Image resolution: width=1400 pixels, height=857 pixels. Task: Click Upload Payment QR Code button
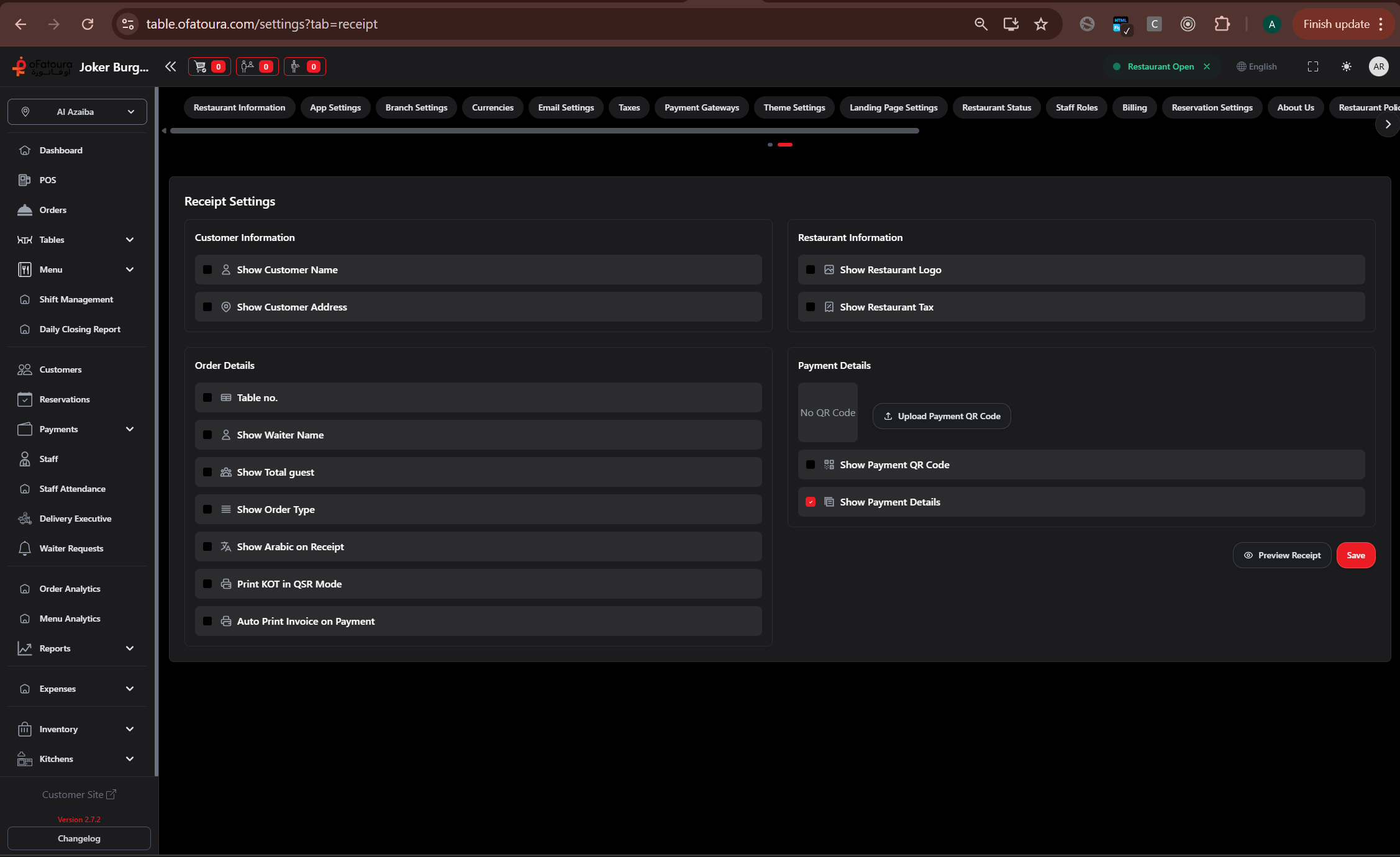point(942,416)
